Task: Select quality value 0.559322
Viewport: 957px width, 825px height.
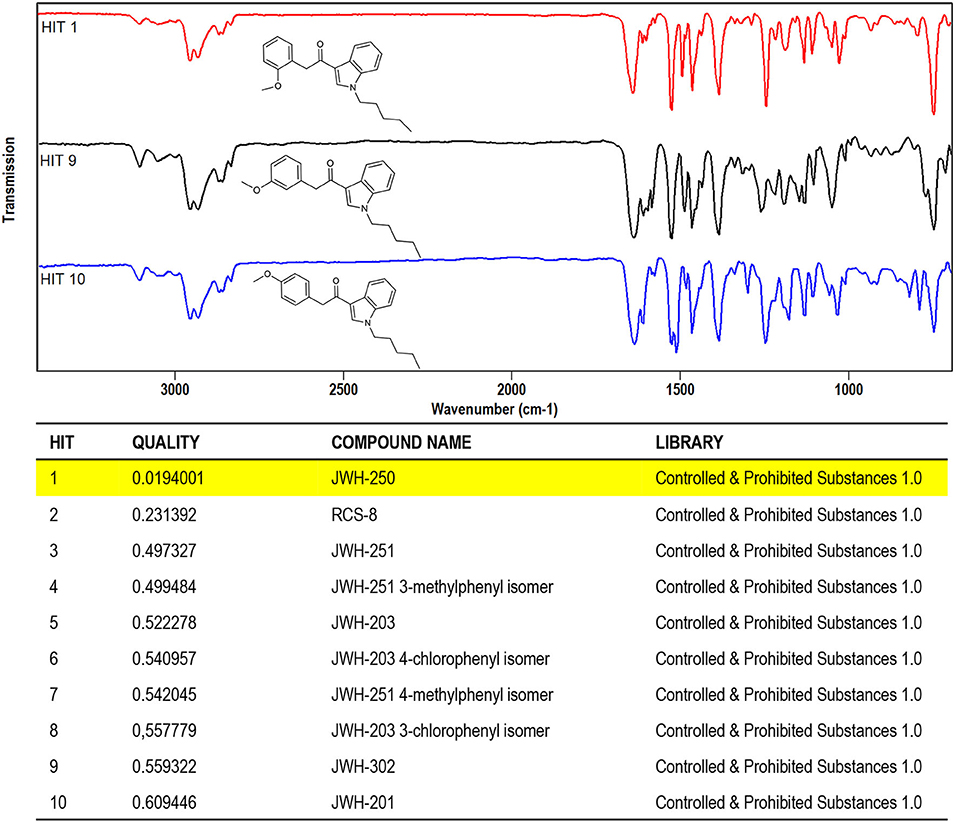Action: 164,766
